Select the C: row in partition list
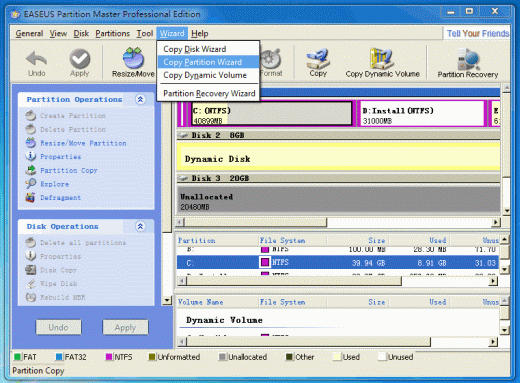Image resolution: width=520 pixels, height=383 pixels. click(337, 262)
